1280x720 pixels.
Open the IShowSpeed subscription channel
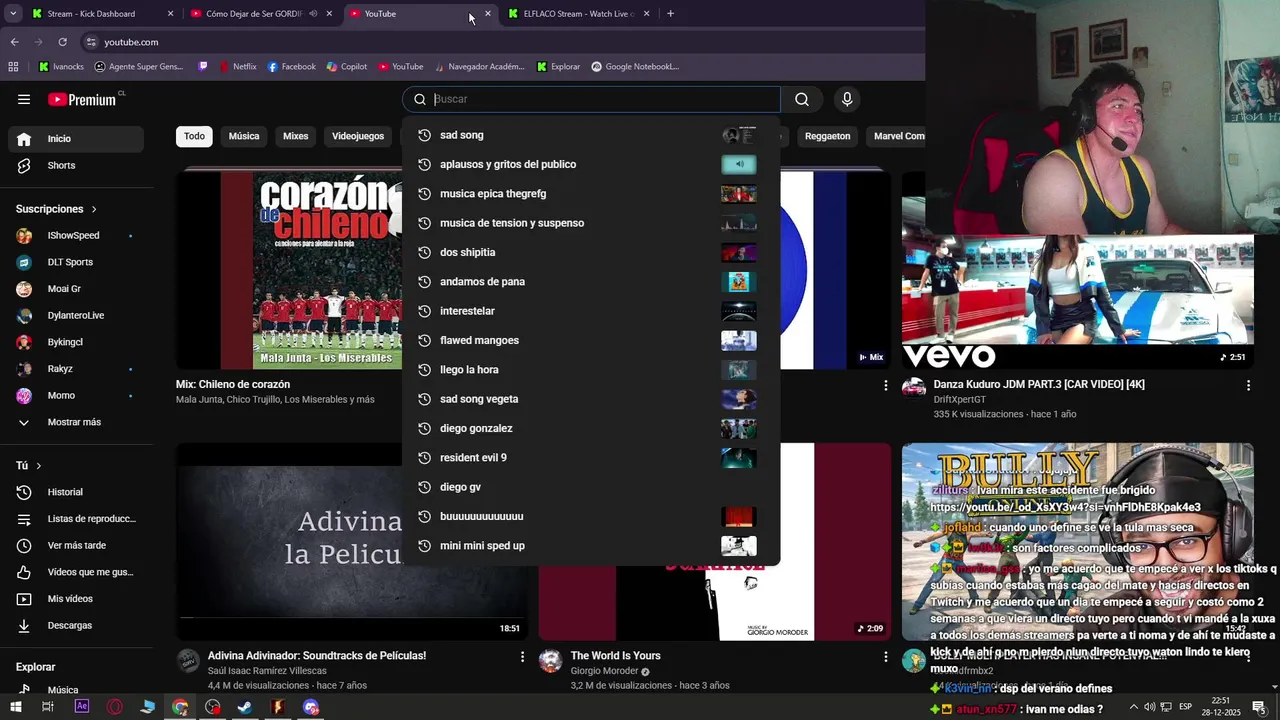76,236
